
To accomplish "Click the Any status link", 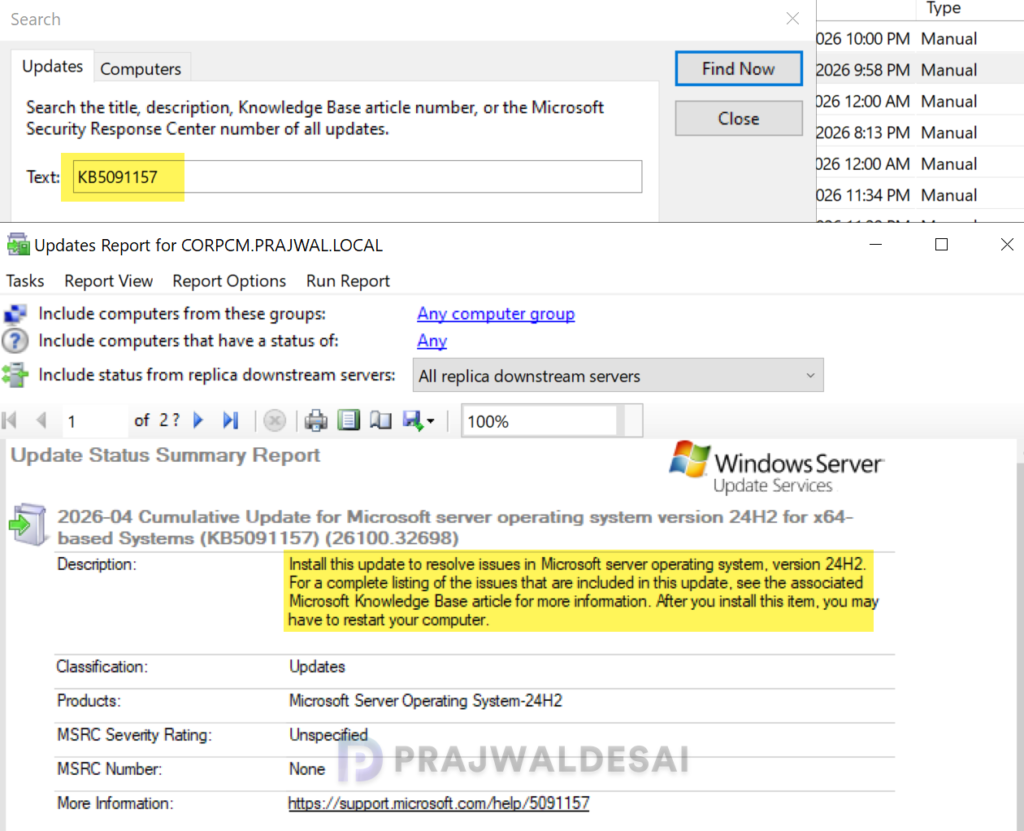I will pos(432,340).
